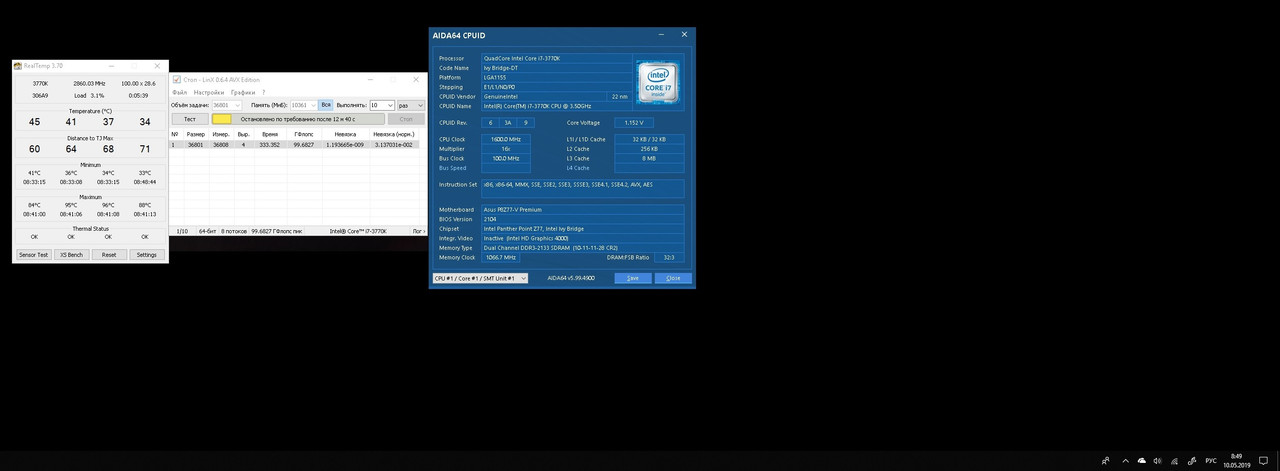Image resolution: width=1280 pixels, height=471 pixels.
Task: Click the DRAM:FSB Ratio 32:3 value
Action: (x=668, y=257)
